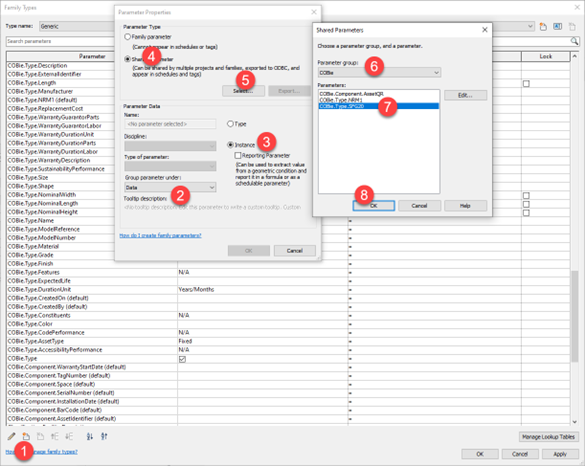Click the New Parameter icon at bottom
The height and width of the screenshot is (466, 585).
pos(26,436)
